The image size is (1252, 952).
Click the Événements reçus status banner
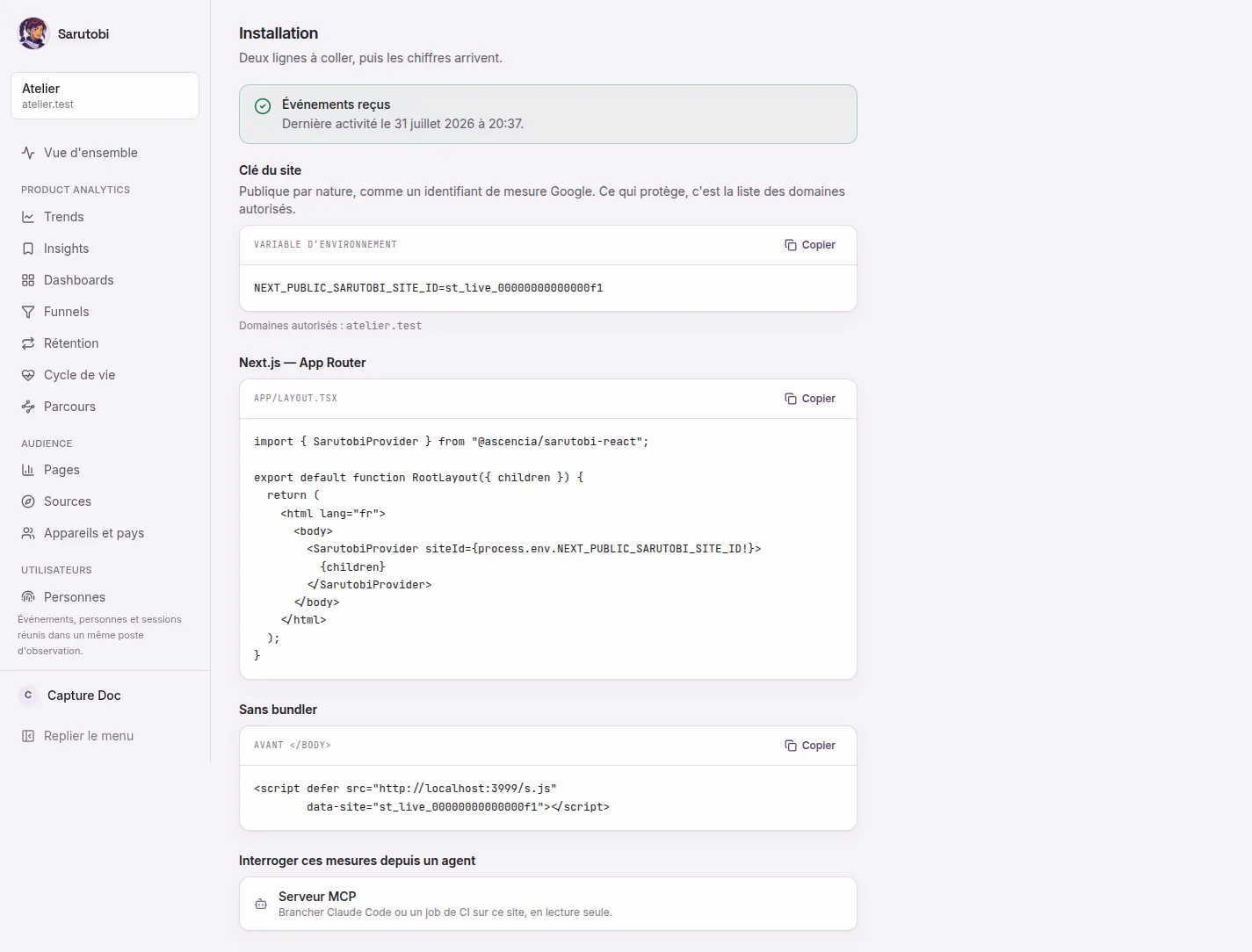(547, 114)
